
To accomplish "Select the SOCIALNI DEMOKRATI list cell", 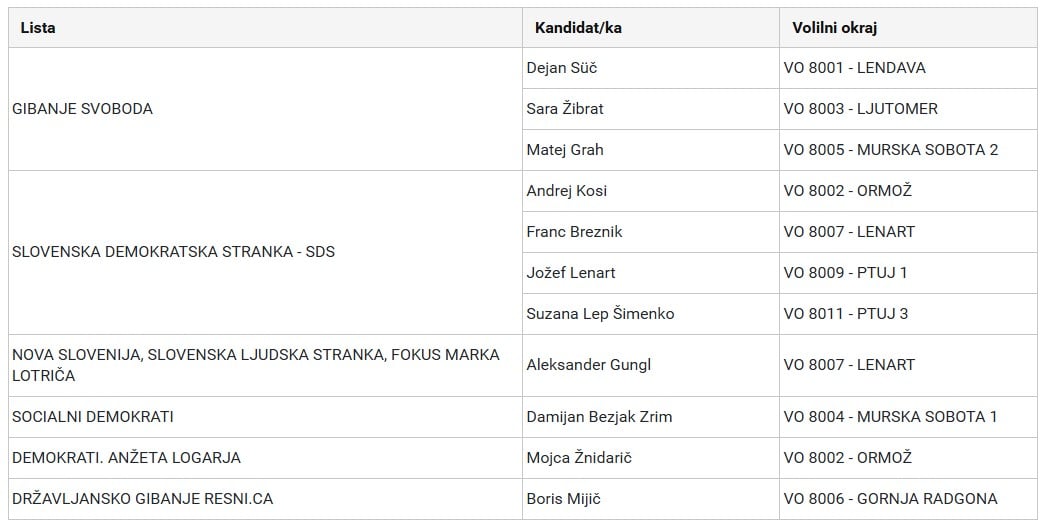I will (93, 417).
